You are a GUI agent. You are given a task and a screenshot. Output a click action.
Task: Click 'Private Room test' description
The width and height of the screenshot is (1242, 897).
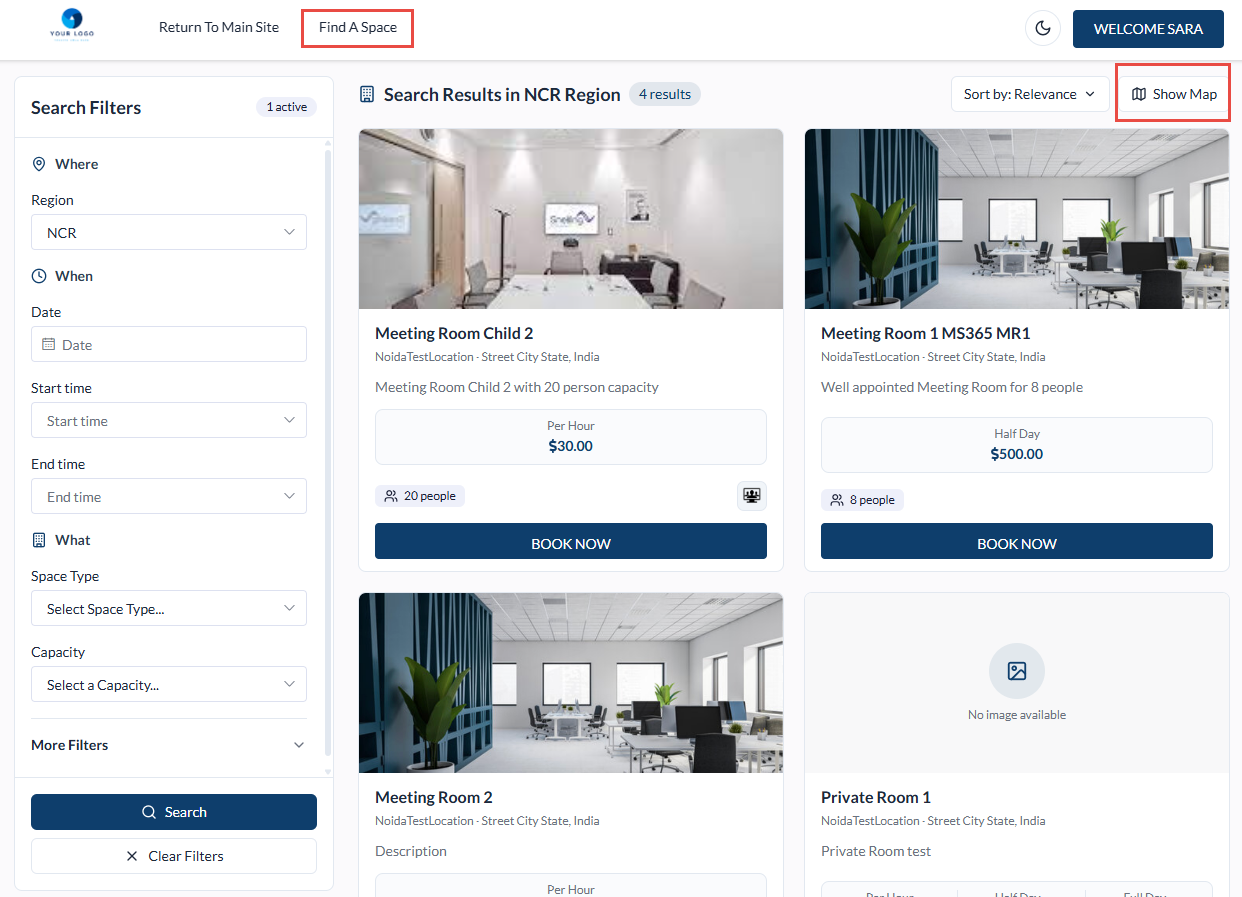tap(876, 851)
